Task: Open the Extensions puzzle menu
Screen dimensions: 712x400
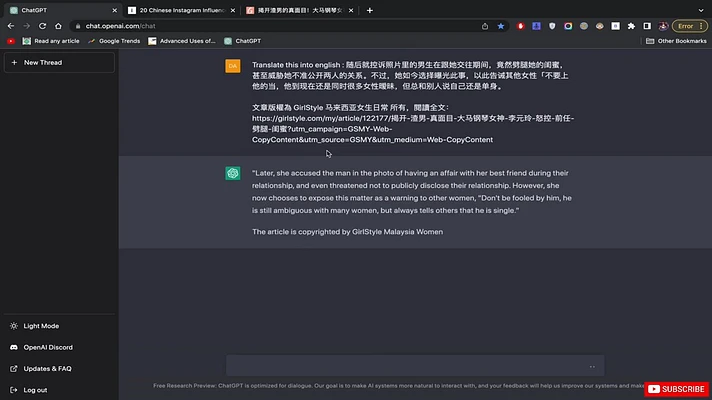Action: tap(631, 26)
